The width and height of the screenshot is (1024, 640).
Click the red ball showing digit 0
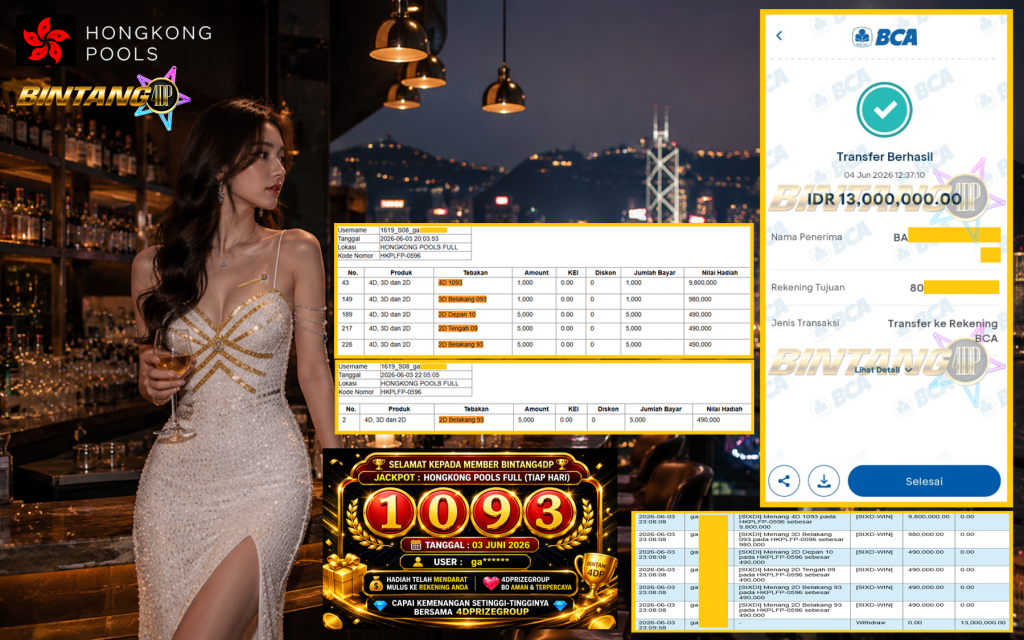443,513
